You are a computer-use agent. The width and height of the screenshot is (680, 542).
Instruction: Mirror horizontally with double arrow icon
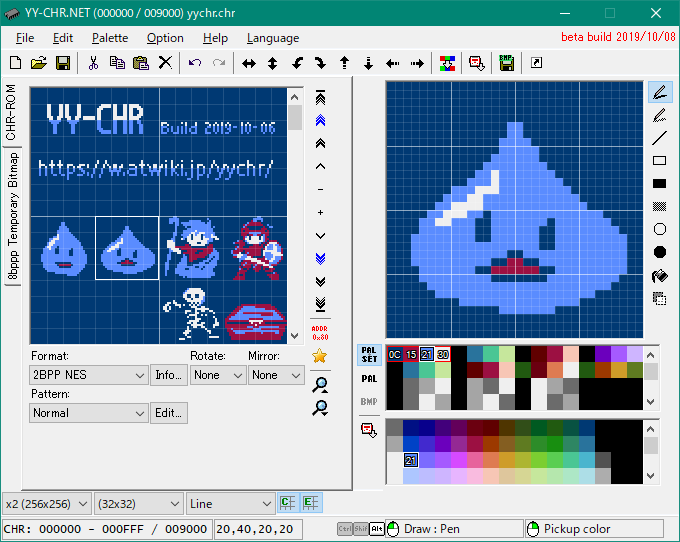click(x=249, y=64)
